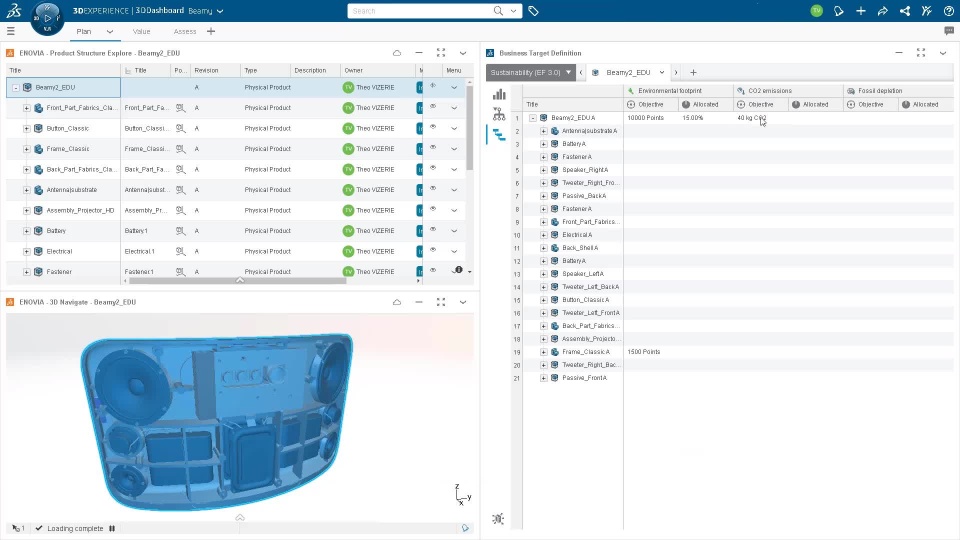
Task: Click next tab arrow in target panel
Action: pyautogui.click(x=676, y=72)
